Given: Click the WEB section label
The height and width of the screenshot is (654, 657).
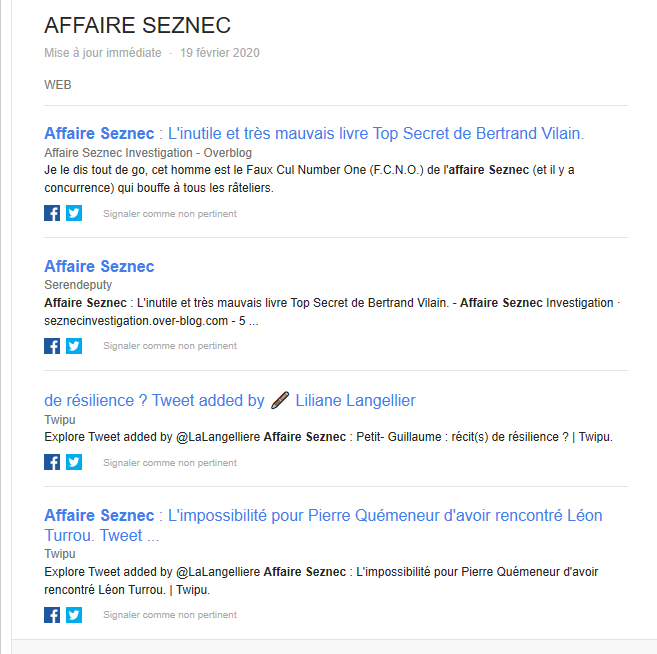Looking at the screenshot, I should tap(58, 85).
